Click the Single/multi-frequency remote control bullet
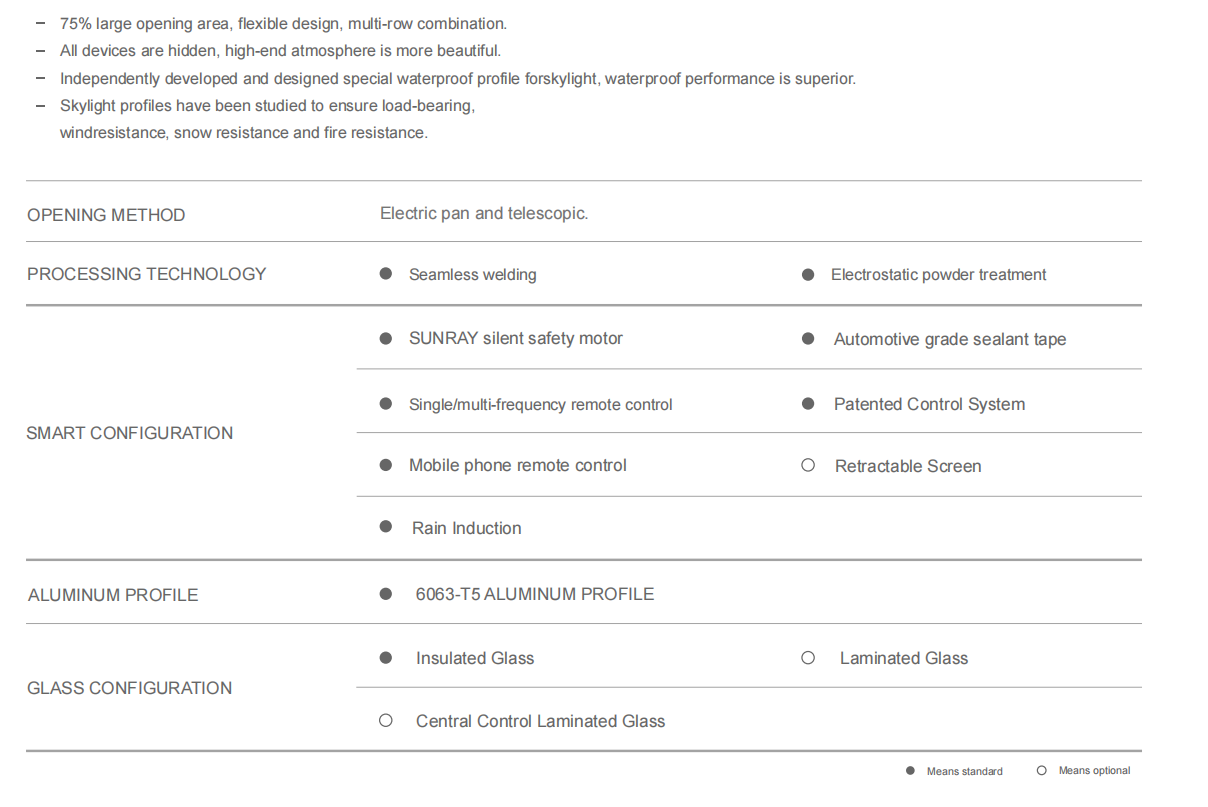Screen dimensions: 1208x807 [x=386, y=404]
